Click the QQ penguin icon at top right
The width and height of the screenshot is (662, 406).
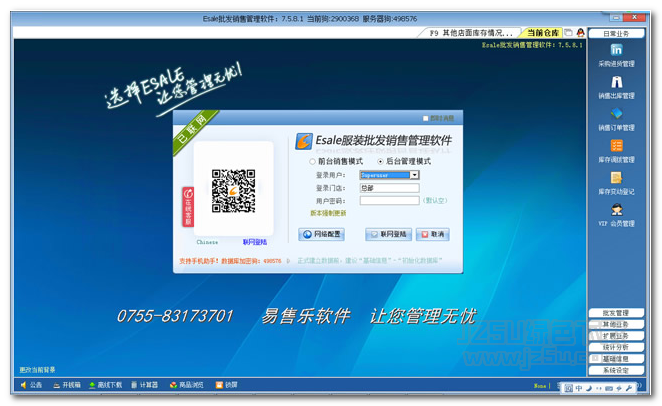pyautogui.click(x=581, y=32)
